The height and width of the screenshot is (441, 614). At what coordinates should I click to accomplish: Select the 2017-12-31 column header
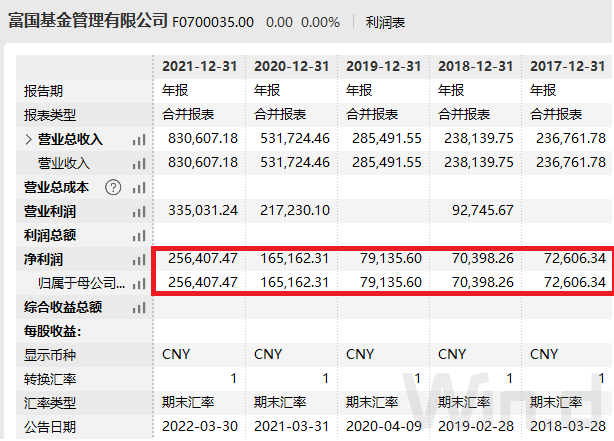[x=568, y=66]
